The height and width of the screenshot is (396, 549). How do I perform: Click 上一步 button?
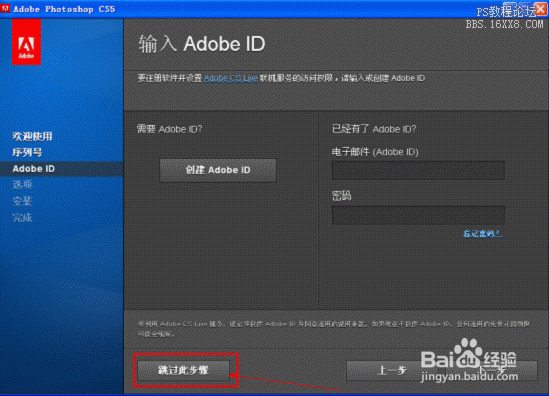click(x=392, y=370)
